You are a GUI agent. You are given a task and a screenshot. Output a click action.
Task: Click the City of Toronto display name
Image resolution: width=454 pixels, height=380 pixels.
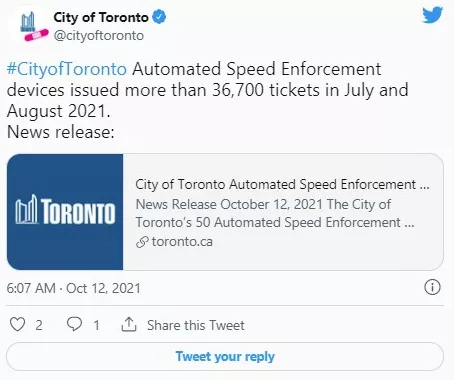pos(101,17)
